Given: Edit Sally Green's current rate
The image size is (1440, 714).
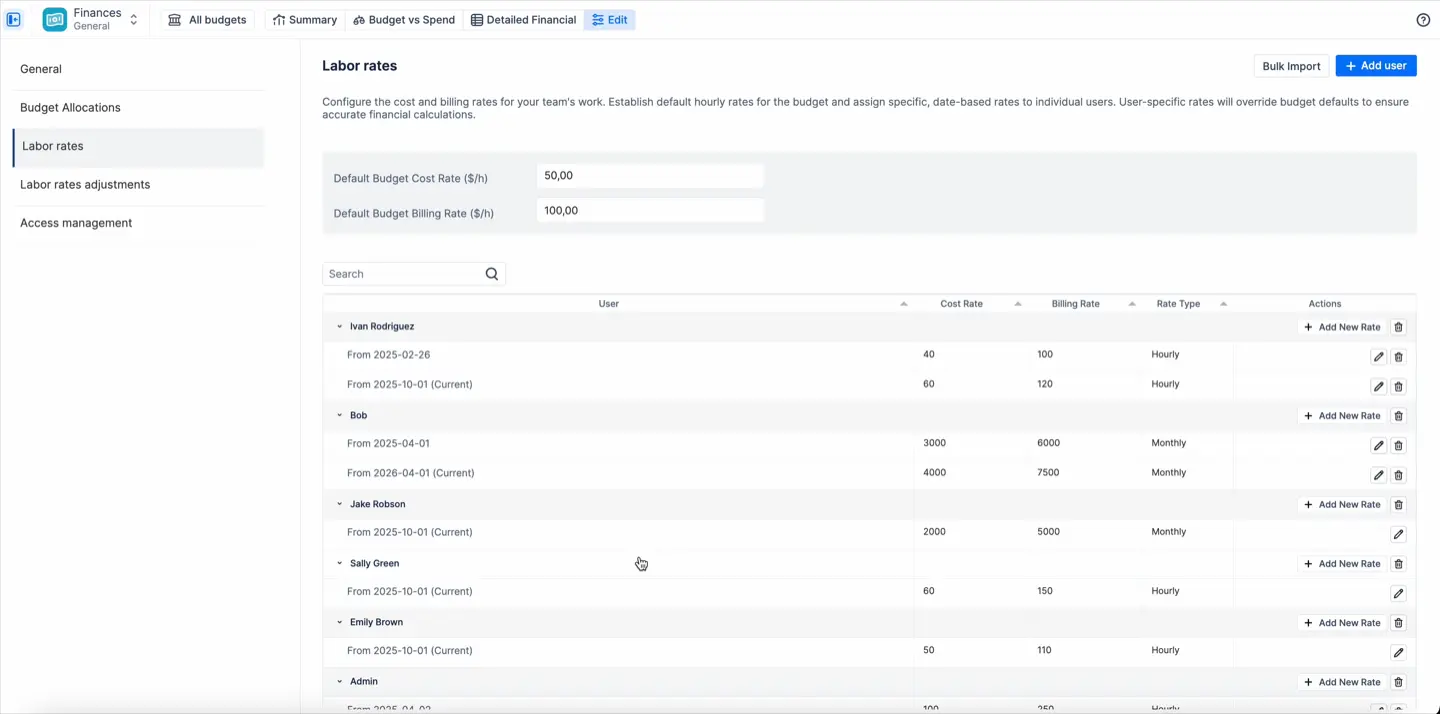Looking at the screenshot, I should tap(1398, 593).
